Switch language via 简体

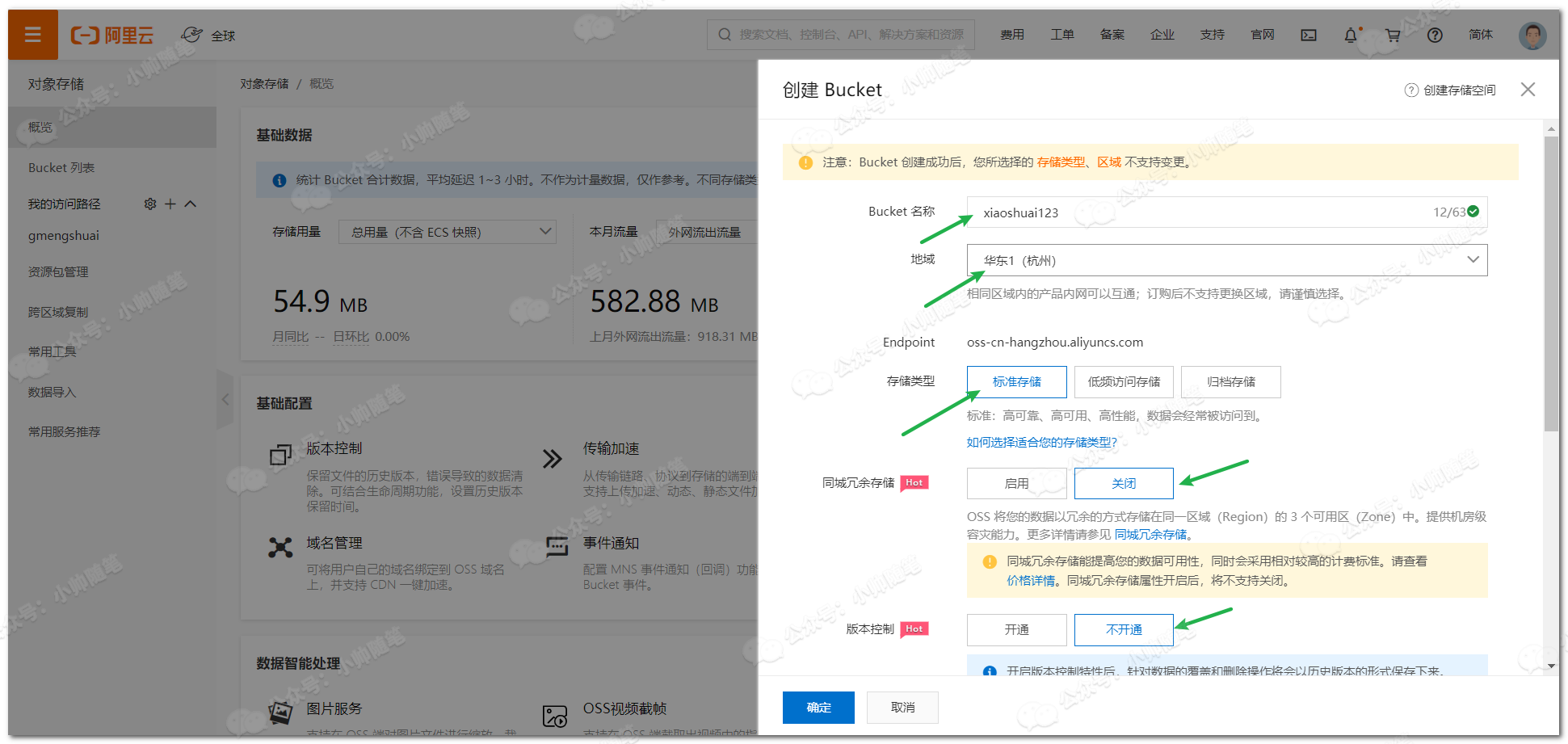[1481, 35]
